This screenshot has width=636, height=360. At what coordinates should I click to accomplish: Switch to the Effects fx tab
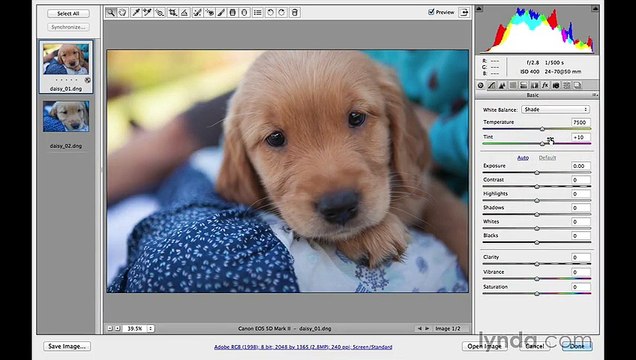tap(545, 85)
